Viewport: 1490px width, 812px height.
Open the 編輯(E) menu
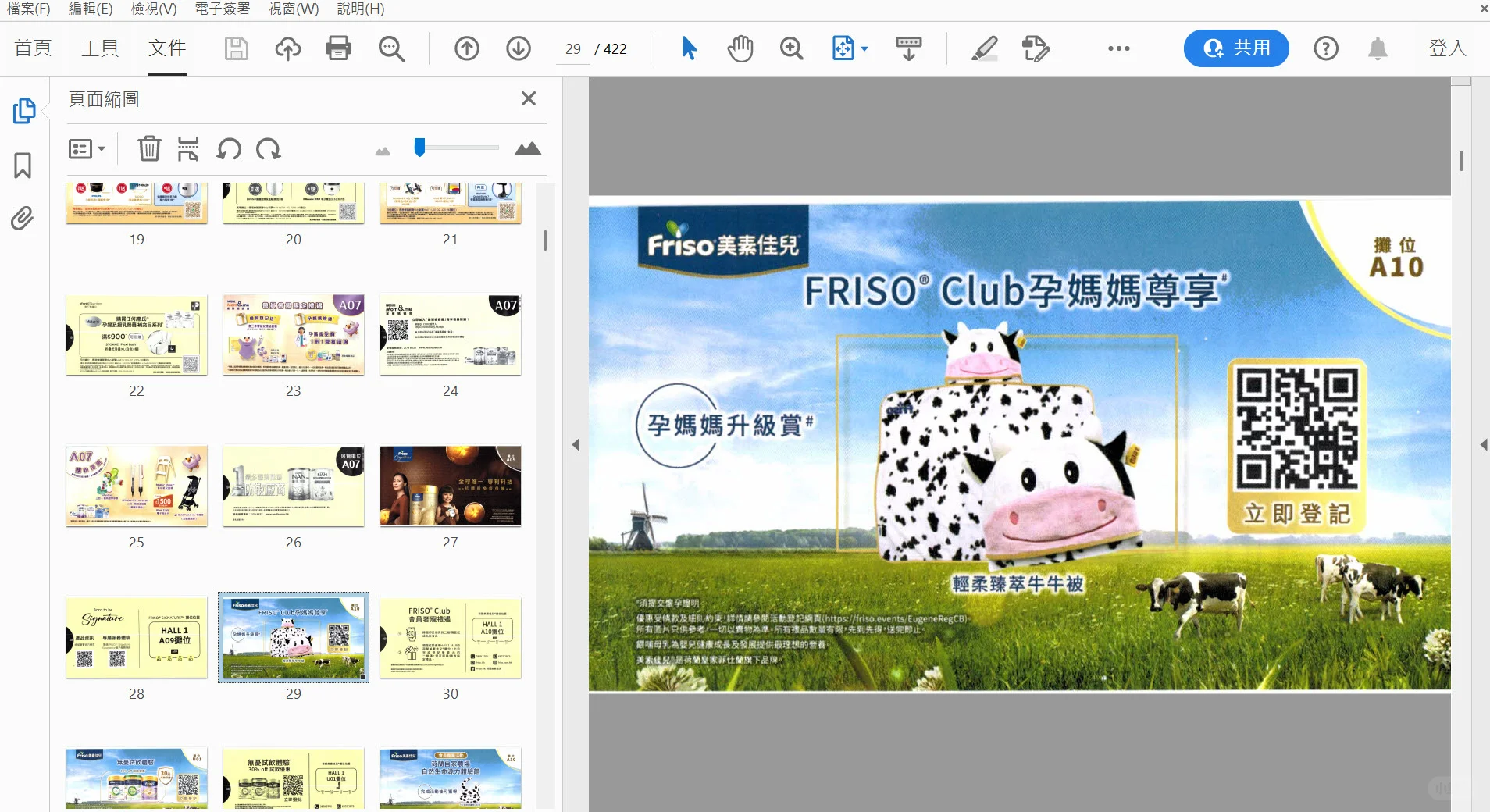click(91, 9)
